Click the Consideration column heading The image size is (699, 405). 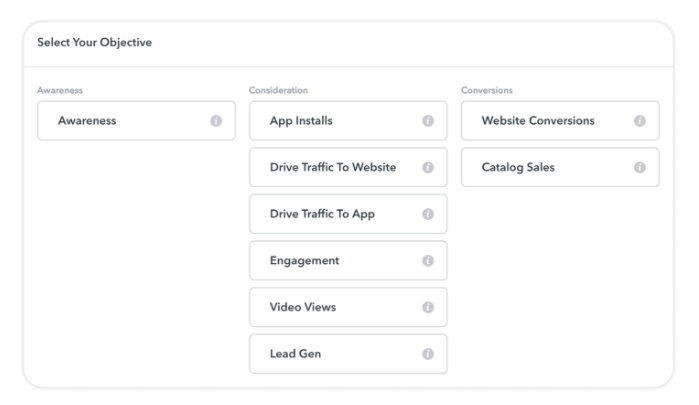(278, 90)
